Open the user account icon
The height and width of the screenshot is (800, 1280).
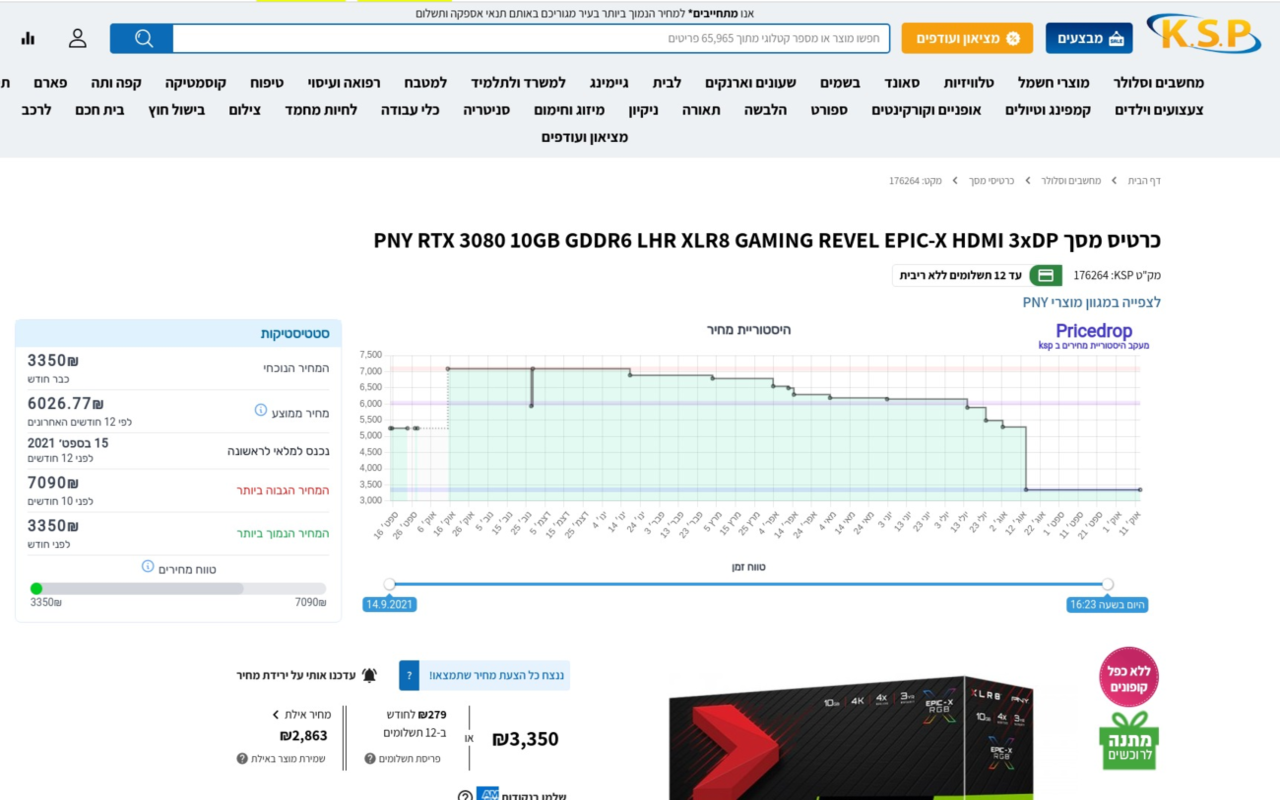pyautogui.click(x=78, y=39)
